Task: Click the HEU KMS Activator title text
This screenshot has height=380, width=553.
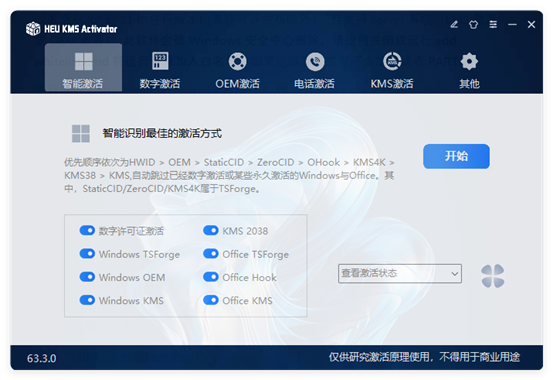Action: click(80, 29)
